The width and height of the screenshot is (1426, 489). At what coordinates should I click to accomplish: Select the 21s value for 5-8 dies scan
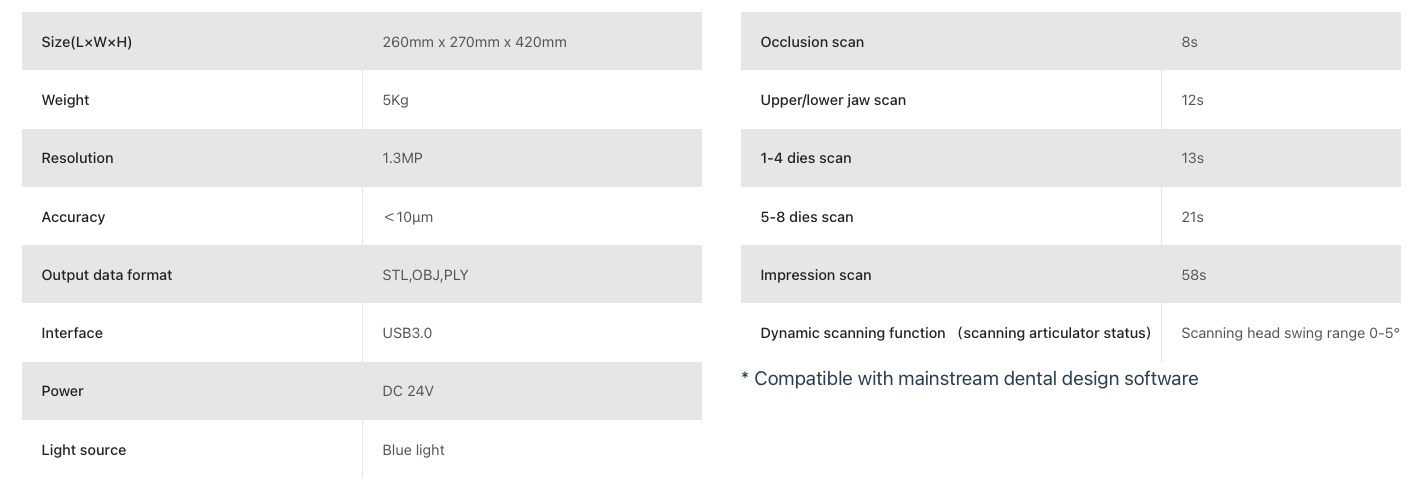[x=1192, y=217]
